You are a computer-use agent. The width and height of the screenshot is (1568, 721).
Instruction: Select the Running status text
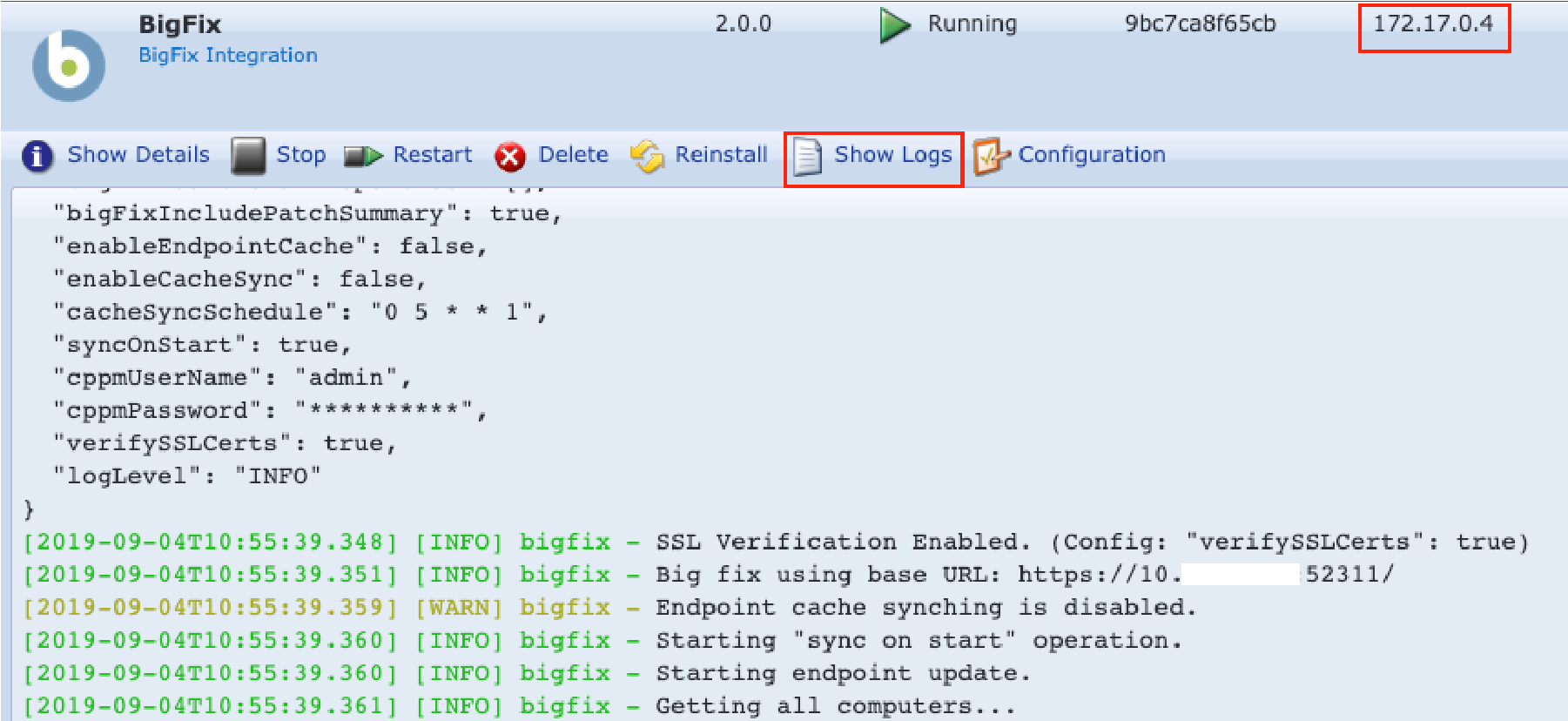pos(972,24)
